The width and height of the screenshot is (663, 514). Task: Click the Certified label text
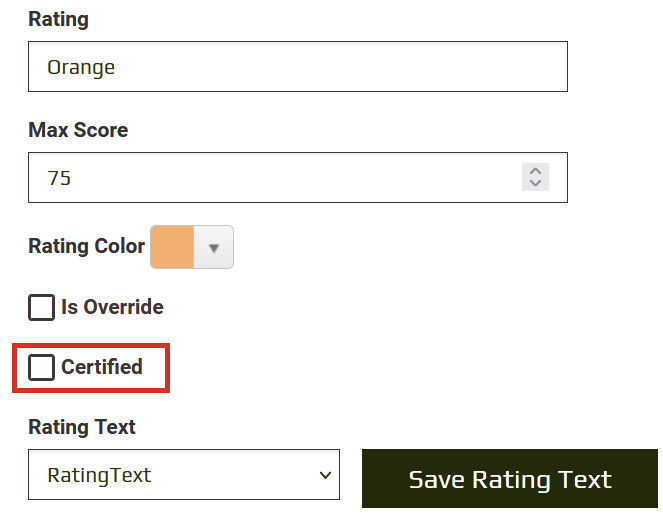(102, 367)
